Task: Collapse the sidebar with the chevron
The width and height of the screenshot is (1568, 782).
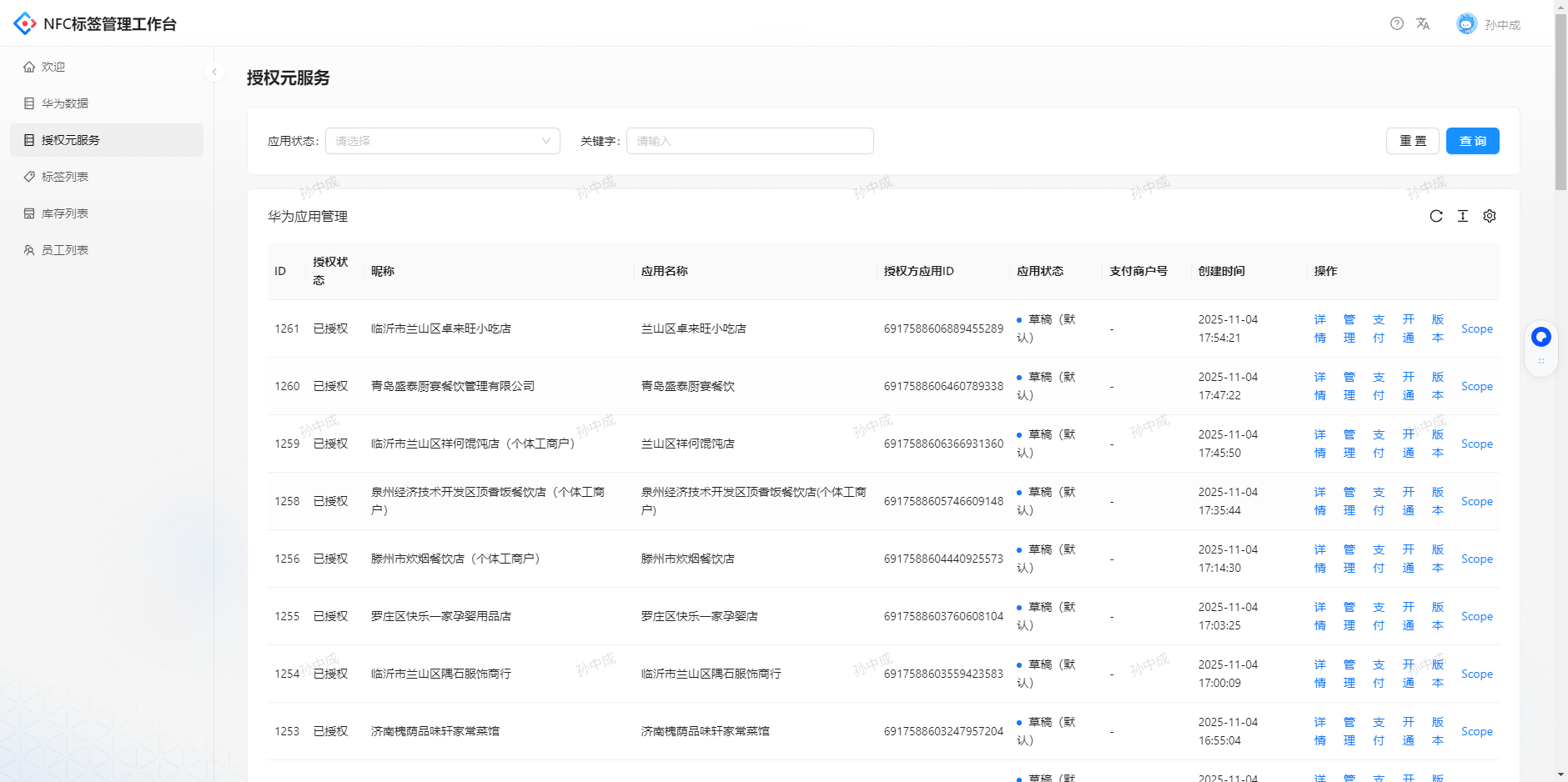Action: [x=215, y=72]
